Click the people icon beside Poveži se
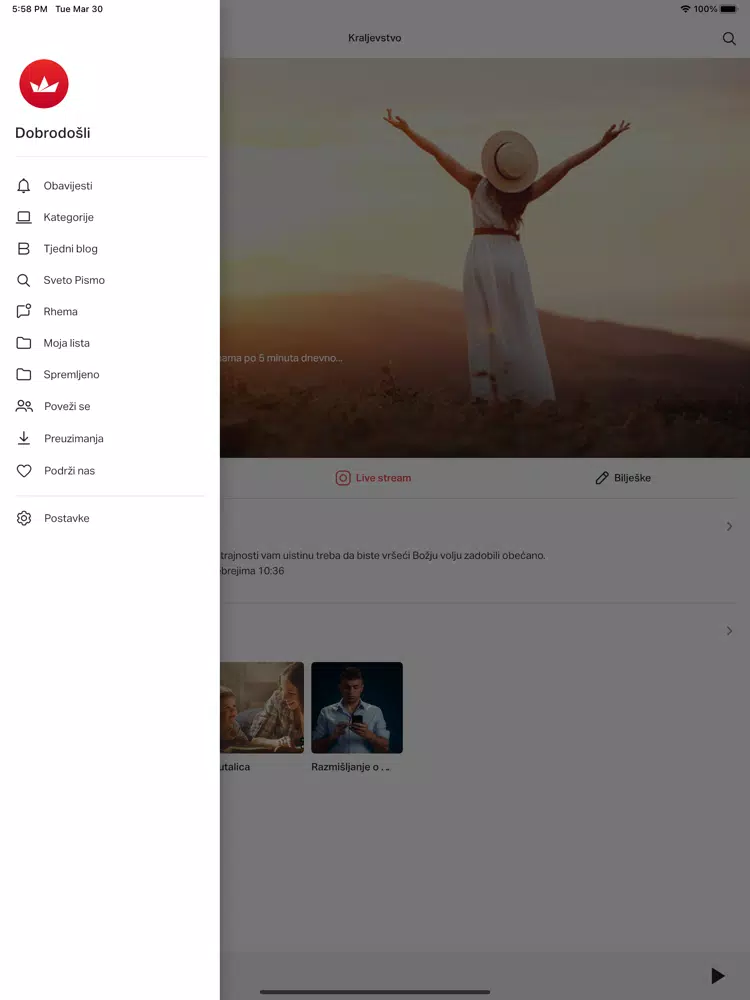 tap(24, 406)
